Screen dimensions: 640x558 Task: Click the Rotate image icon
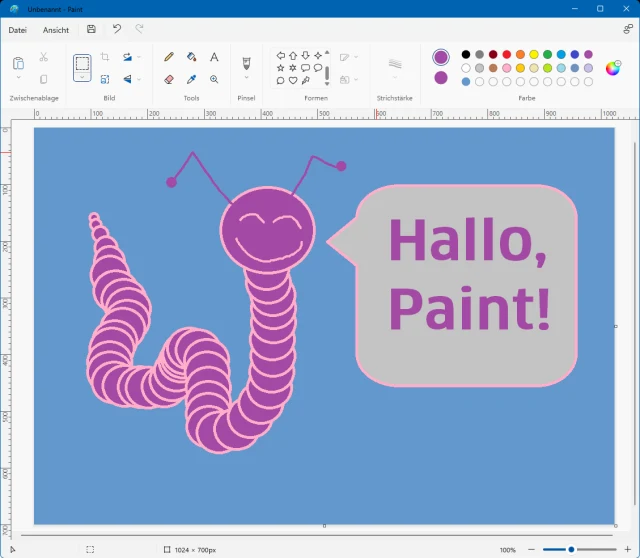(x=128, y=57)
